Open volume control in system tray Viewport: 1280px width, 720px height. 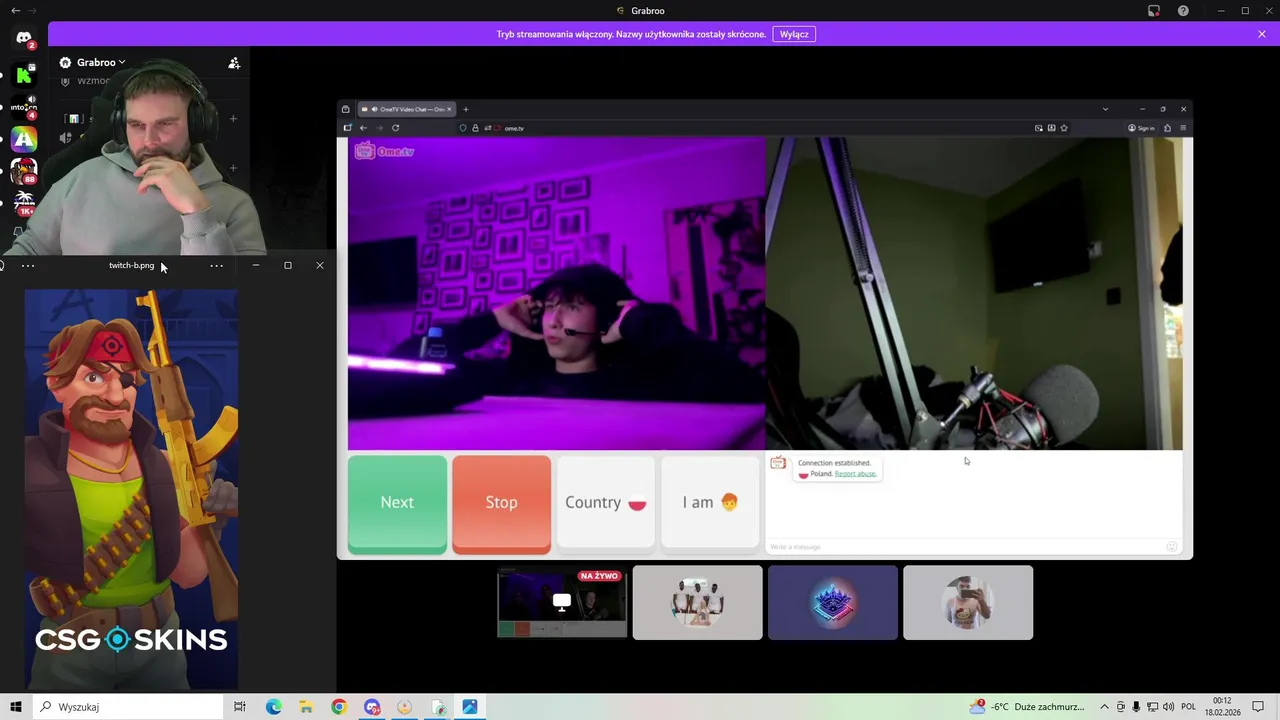pos(1168,707)
